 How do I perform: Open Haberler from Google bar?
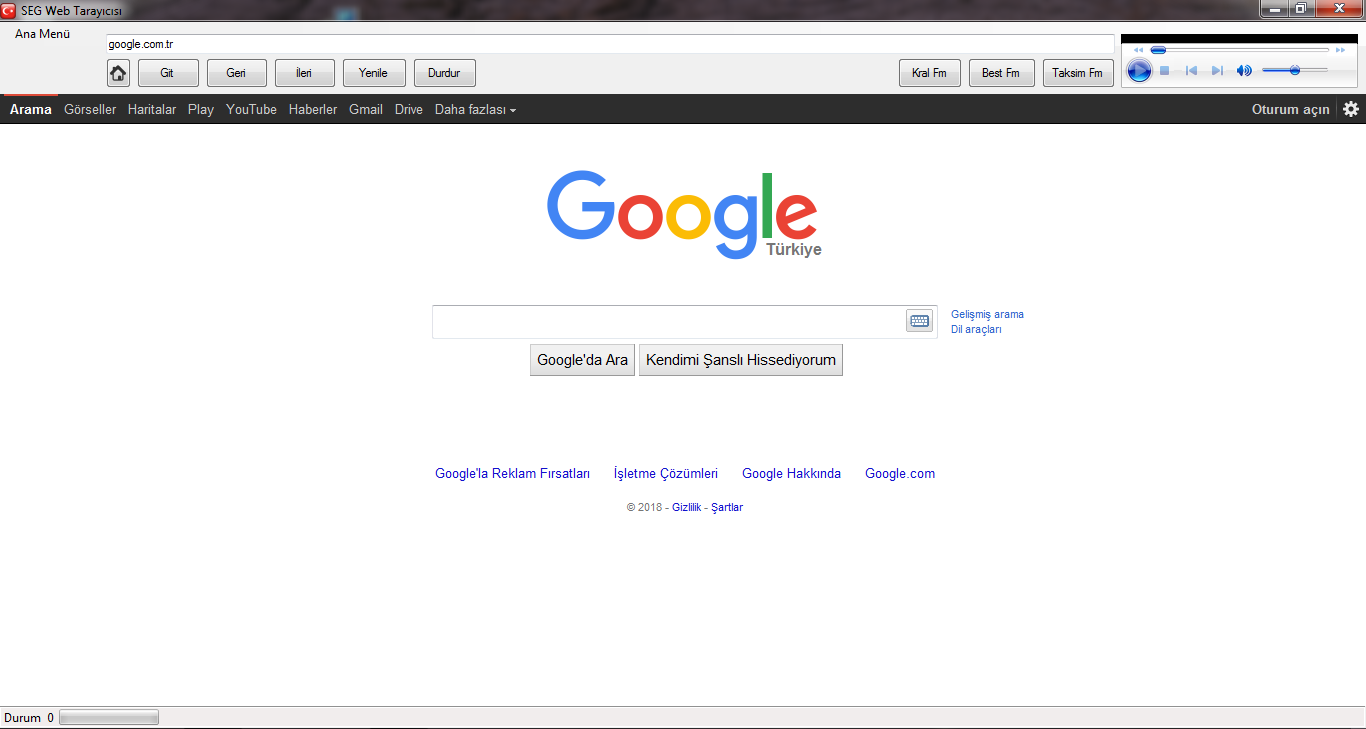pos(313,110)
